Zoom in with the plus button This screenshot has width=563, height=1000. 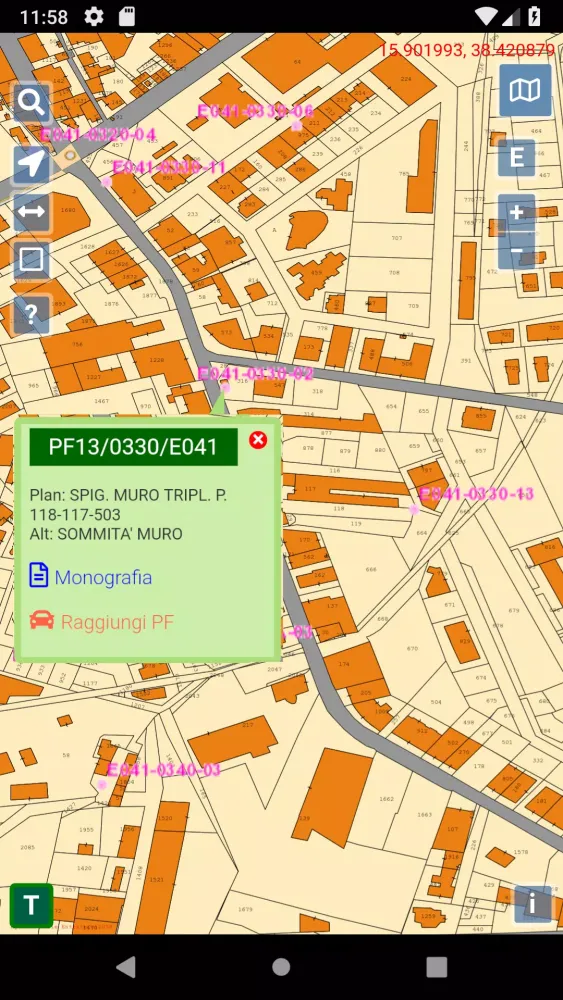point(516,212)
